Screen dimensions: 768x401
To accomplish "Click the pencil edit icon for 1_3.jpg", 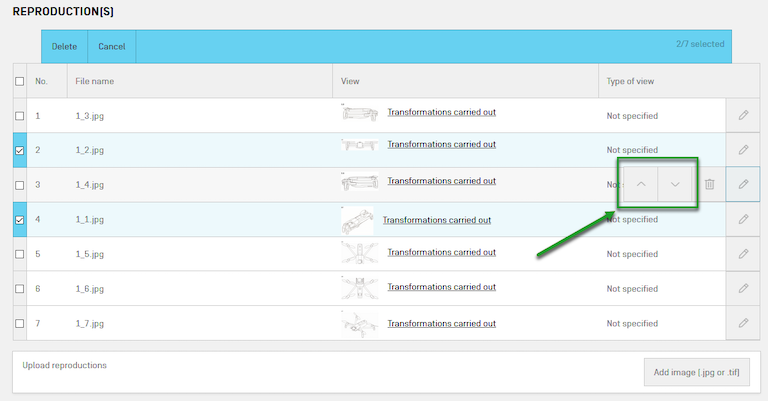I will click(x=743, y=115).
